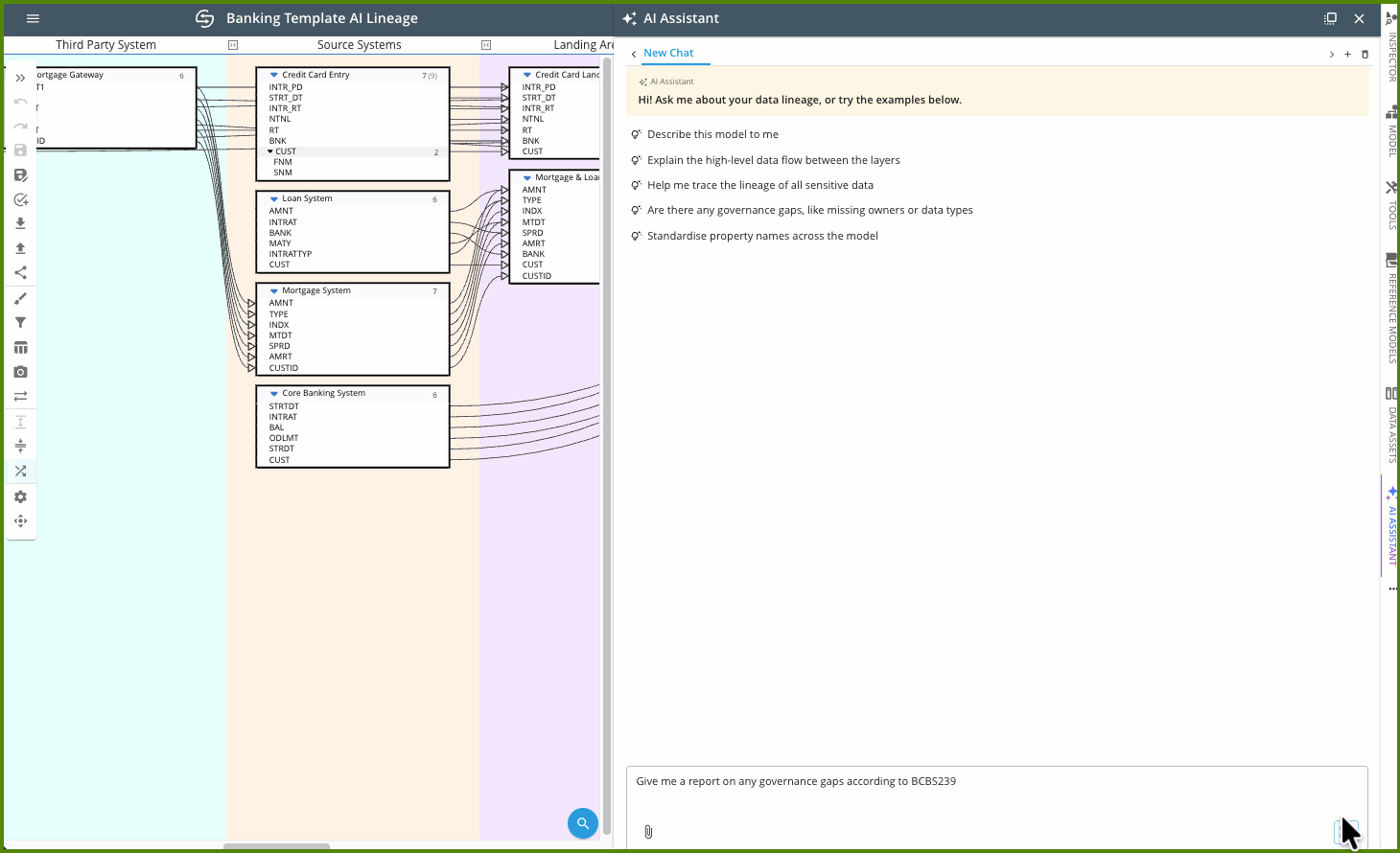Collapse the Source Systems layer
Viewport: 1400px width, 853px height.
coord(486,44)
